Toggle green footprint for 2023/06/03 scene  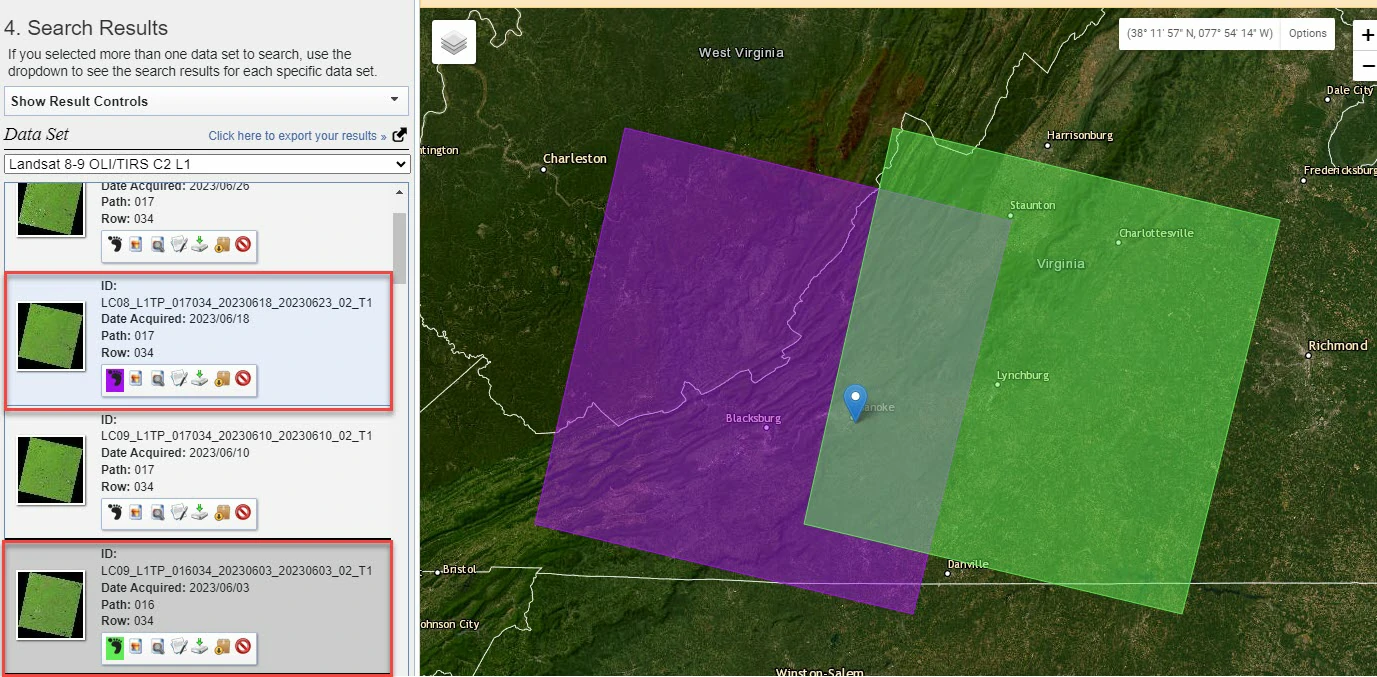pyautogui.click(x=114, y=647)
